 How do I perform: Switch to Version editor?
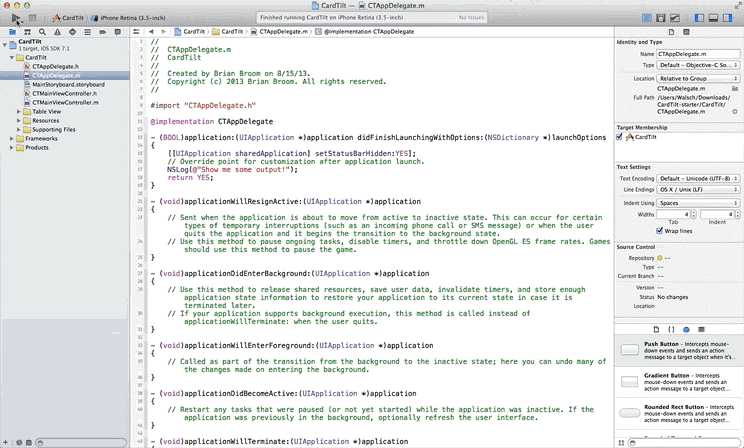675,18
